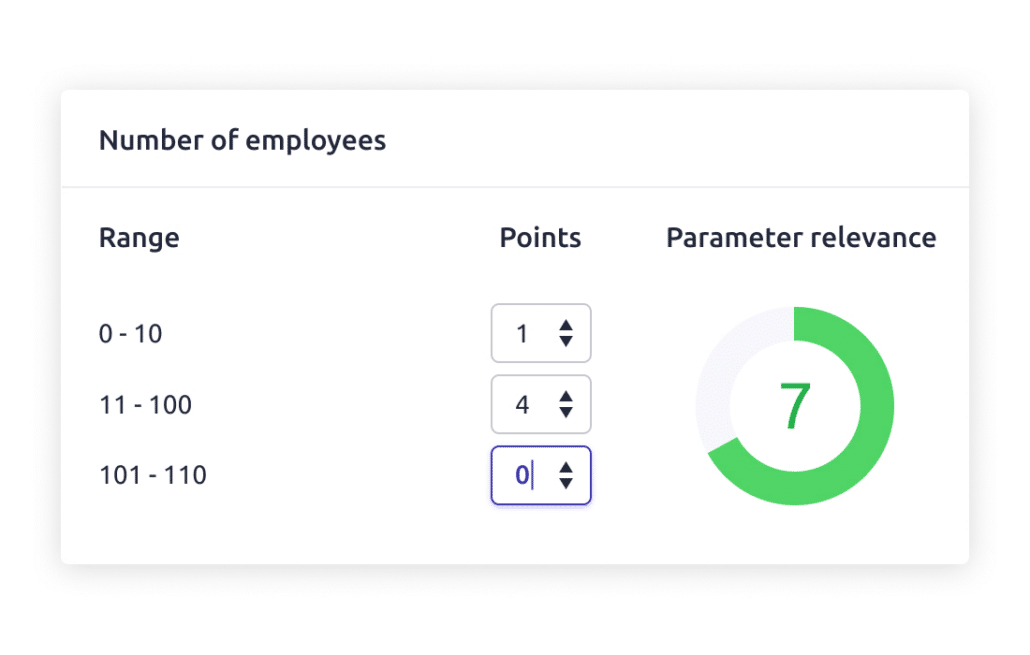The height and width of the screenshot is (655, 1030).
Task: Click the down arrow on the 0-10 points stepper
Action: [x=567, y=340]
